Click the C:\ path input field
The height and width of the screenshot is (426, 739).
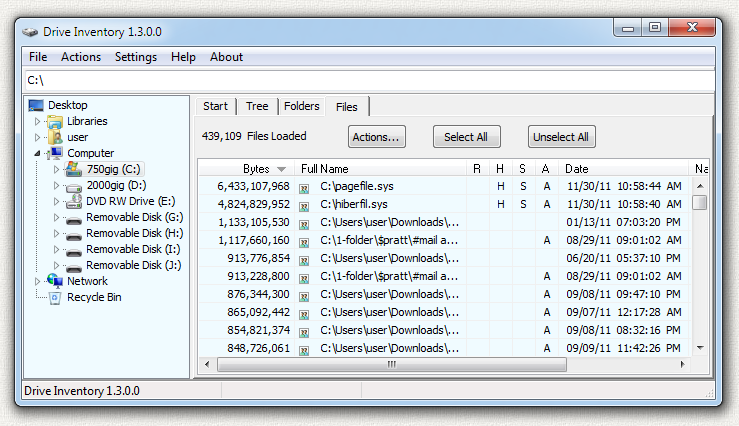(368, 80)
